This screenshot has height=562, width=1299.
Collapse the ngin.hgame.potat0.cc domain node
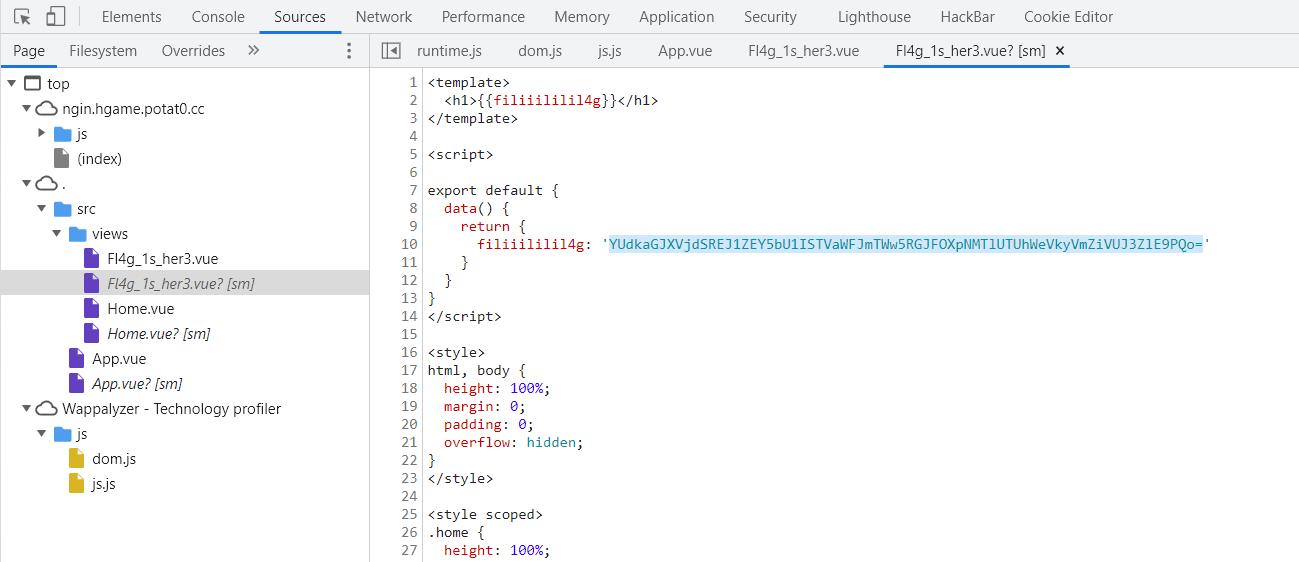click(26, 109)
